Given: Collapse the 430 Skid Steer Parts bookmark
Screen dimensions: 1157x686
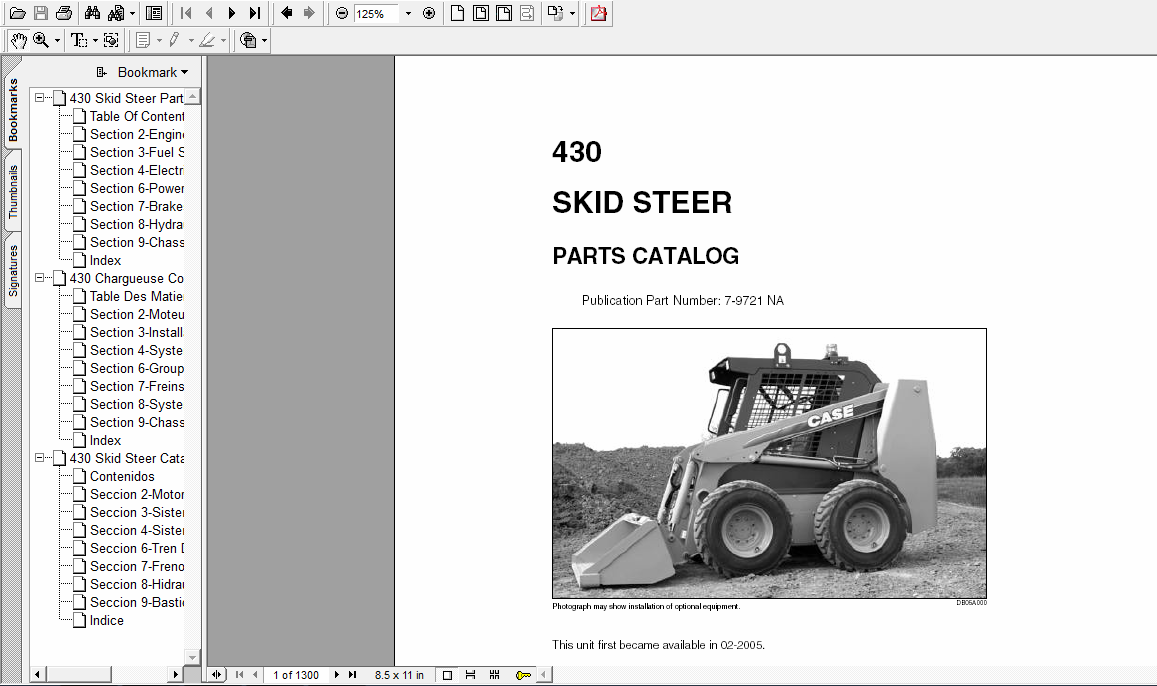Looking at the screenshot, I should [x=40, y=98].
